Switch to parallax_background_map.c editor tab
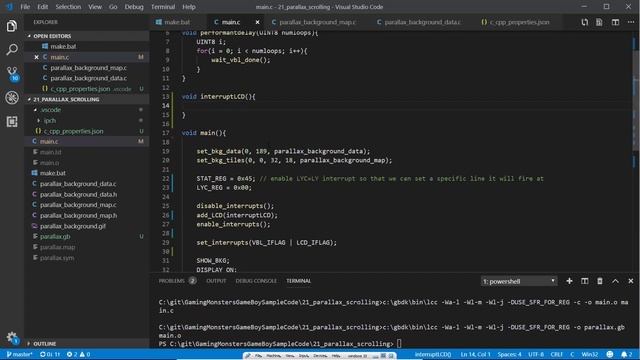640x360 pixels. (x=318, y=22)
